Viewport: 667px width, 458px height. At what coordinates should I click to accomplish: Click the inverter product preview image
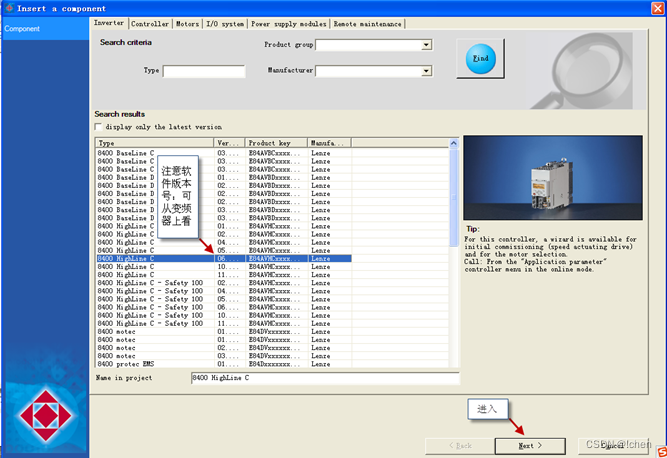553,177
